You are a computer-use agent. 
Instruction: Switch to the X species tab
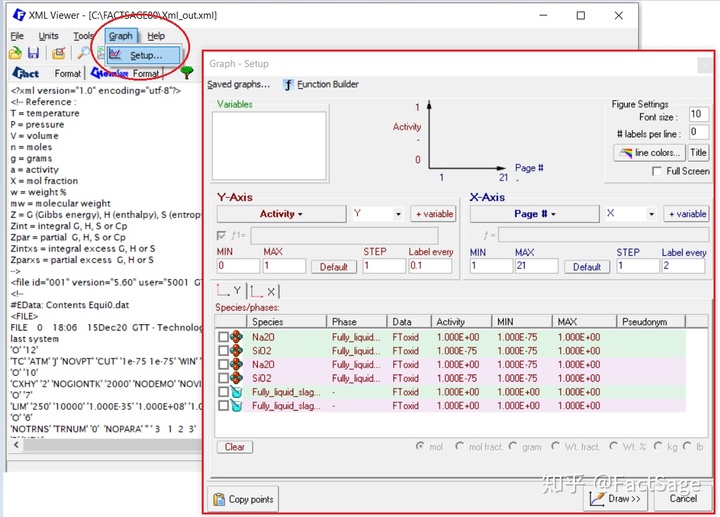pos(264,291)
